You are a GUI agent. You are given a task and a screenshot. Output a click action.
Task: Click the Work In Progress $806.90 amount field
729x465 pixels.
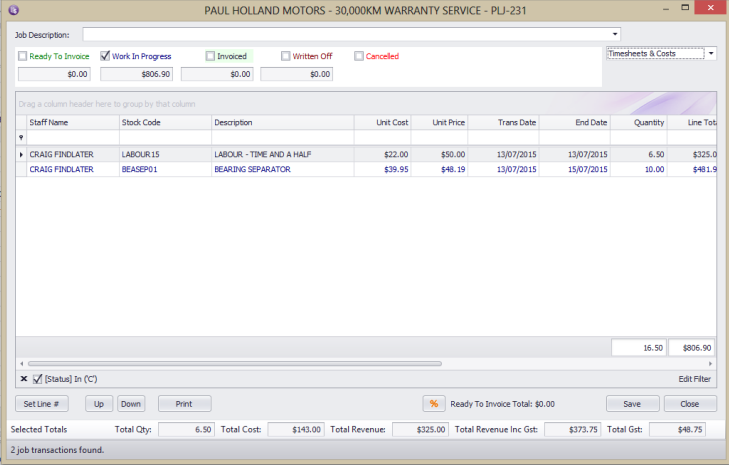tap(137, 74)
